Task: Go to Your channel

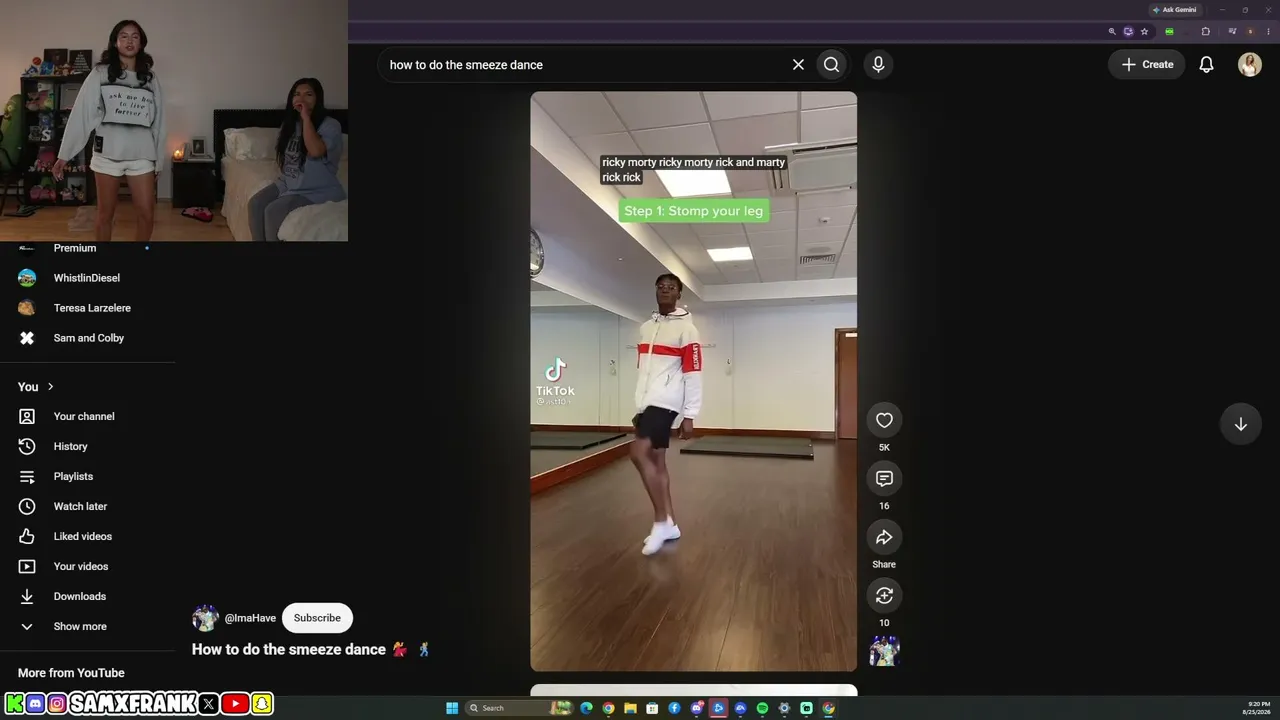Action: tap(84, 417)
